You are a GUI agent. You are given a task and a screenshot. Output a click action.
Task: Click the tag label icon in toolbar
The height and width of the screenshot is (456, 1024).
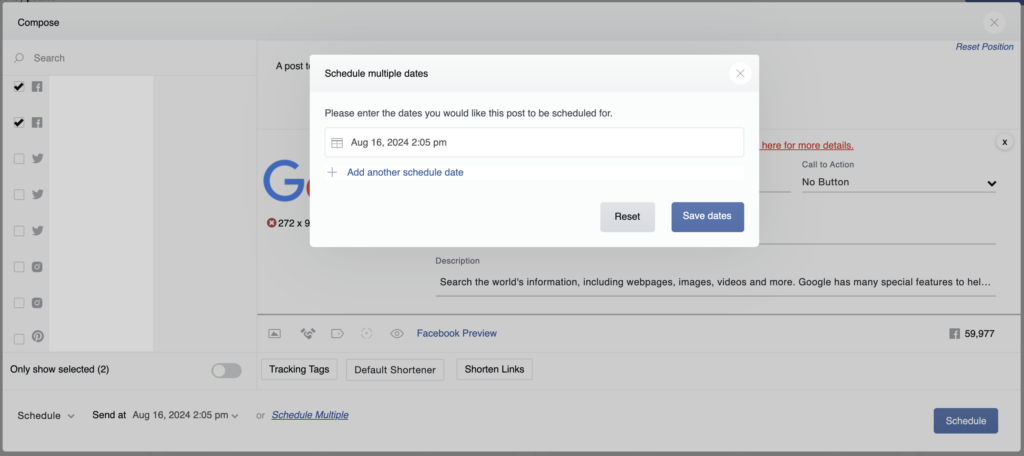pos(337,333)
